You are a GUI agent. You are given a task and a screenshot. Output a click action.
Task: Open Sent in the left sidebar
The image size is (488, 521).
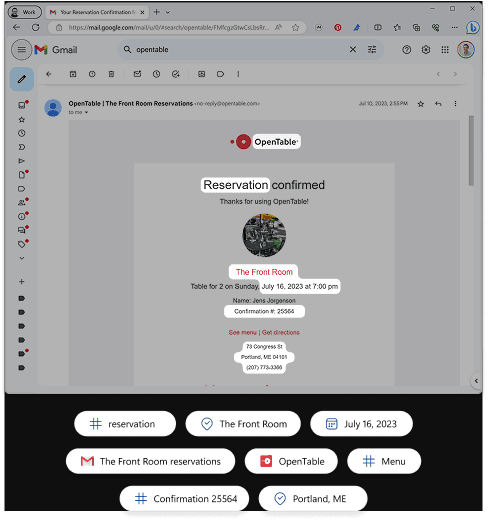coord(22,161)
